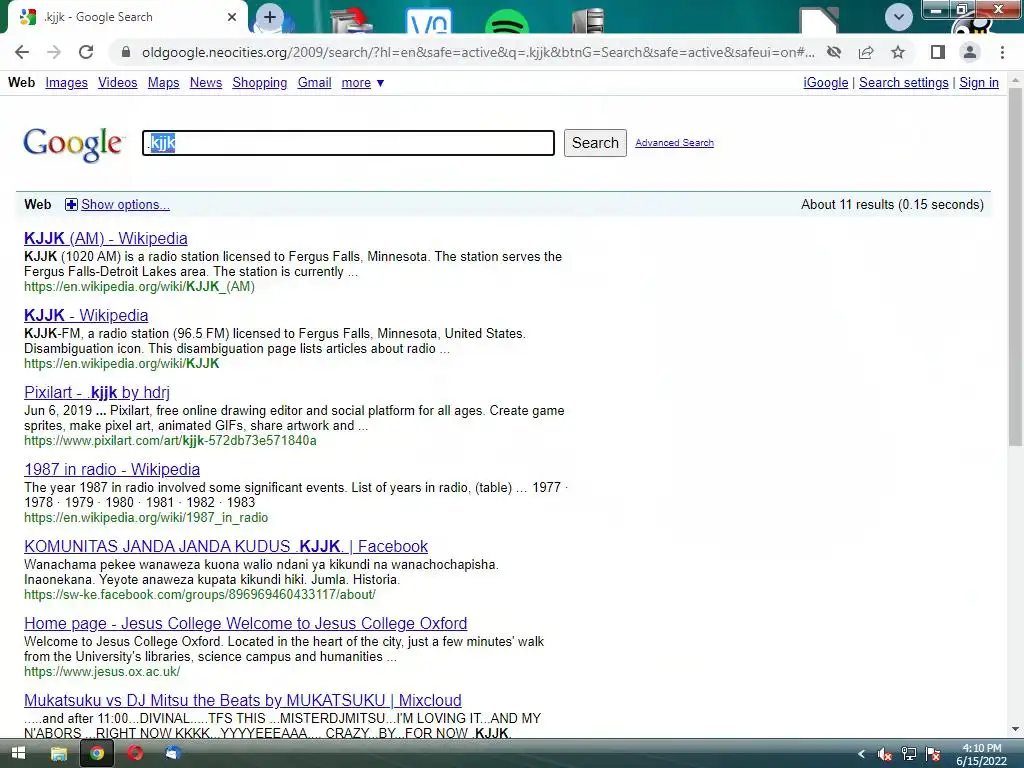The height and width of the screenshot is (768, 1024).
Task: Open News search category
Action: pos(206,83)
